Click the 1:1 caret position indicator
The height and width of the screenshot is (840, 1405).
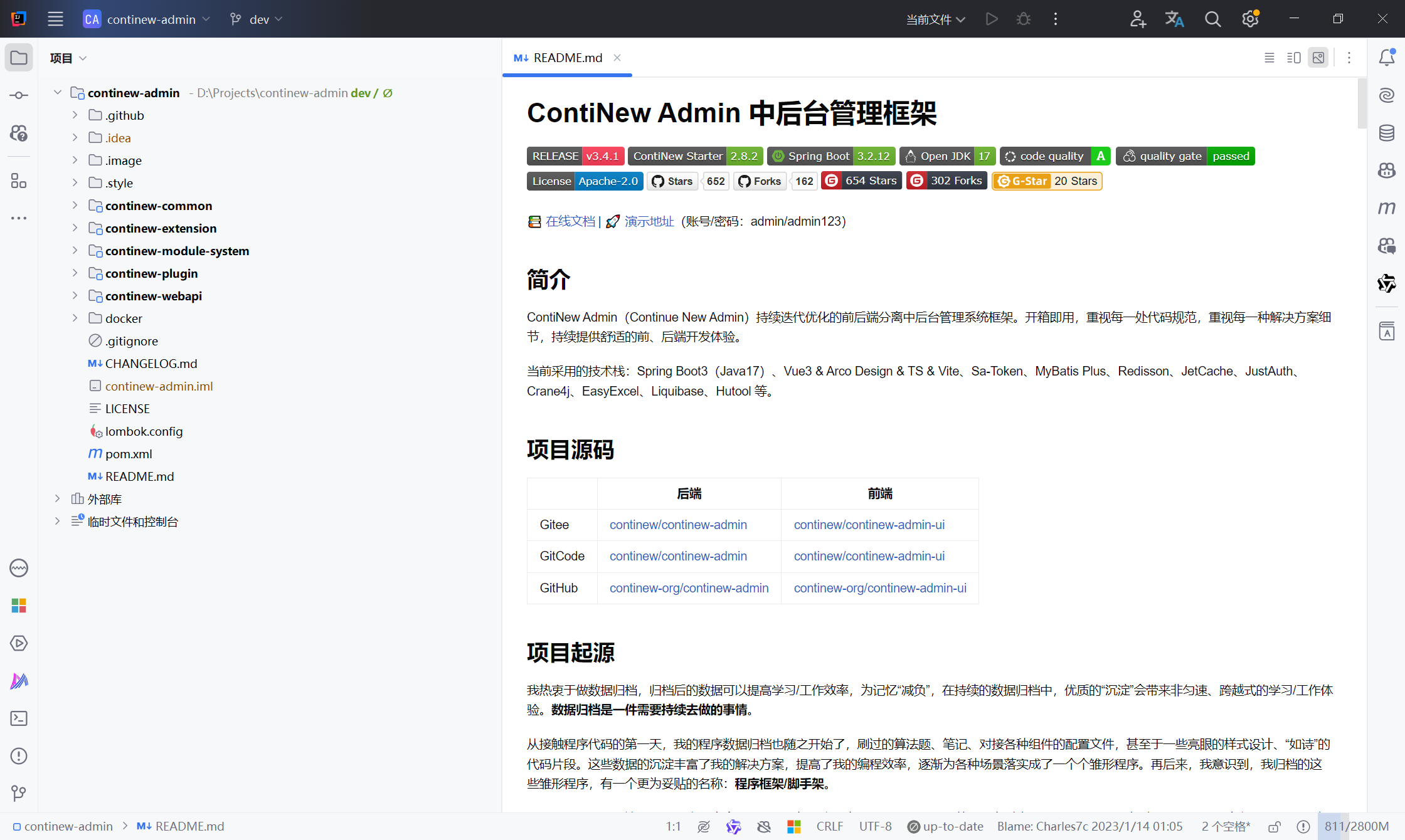click(673, 827)
